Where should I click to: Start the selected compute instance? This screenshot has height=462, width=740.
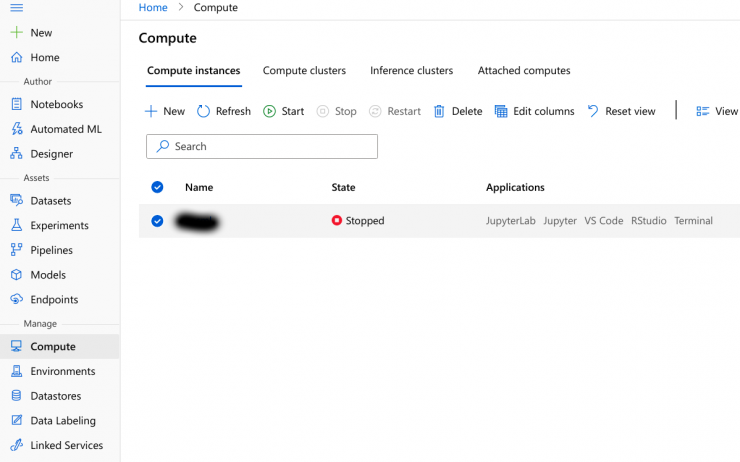tap(284, 111)
